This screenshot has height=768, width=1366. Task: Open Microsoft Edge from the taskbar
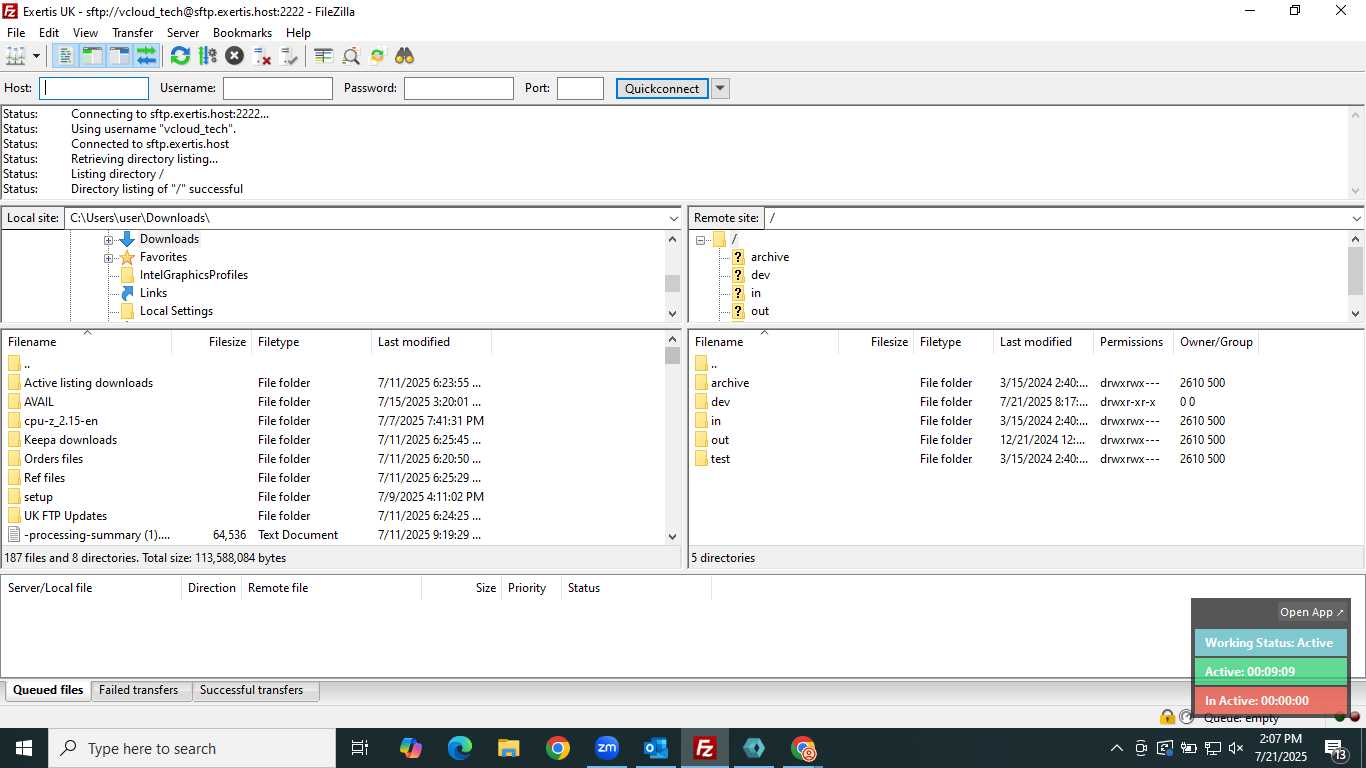[x=460, y=748]
